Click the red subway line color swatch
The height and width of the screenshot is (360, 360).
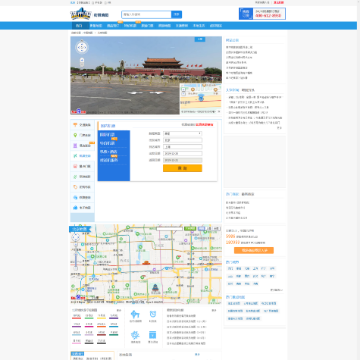76,317
